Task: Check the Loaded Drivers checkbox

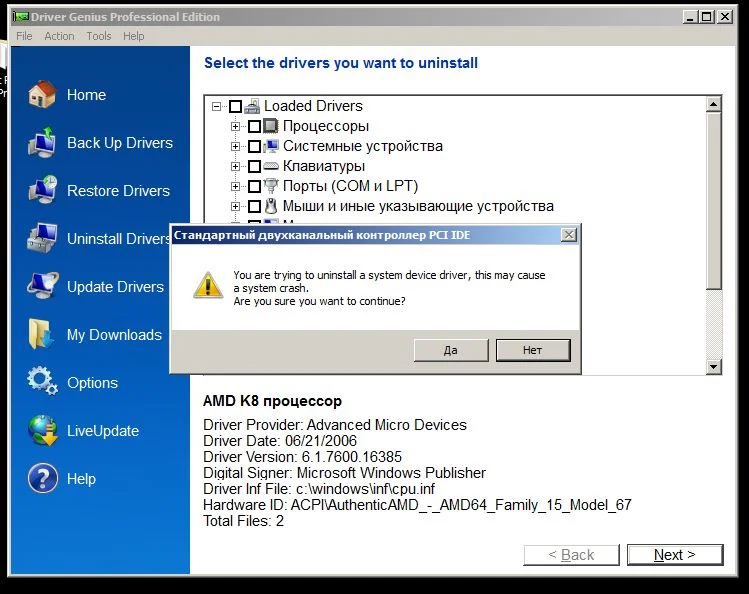Action: pyautogui.click(x=235, y=106)
